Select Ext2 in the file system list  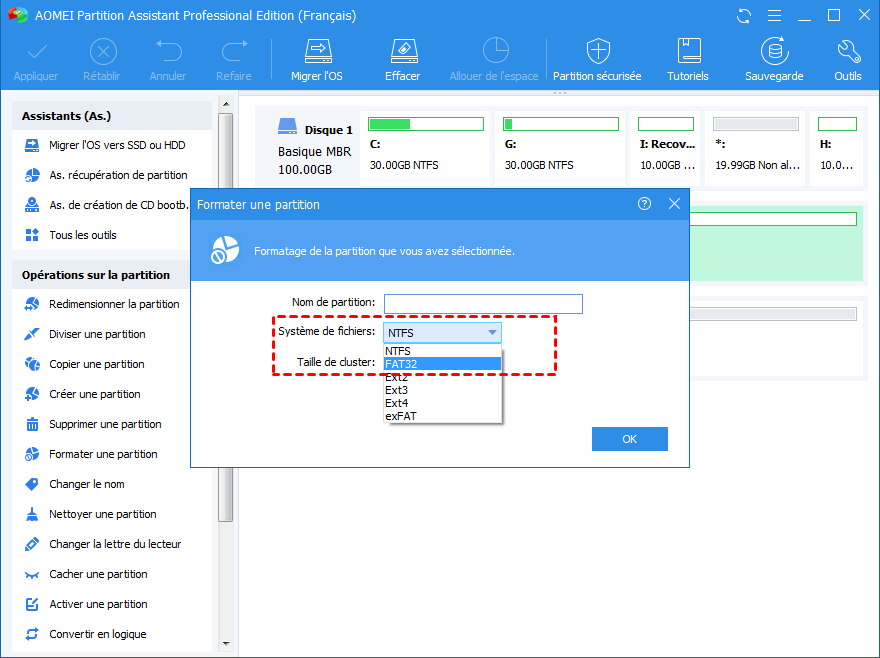442,377
